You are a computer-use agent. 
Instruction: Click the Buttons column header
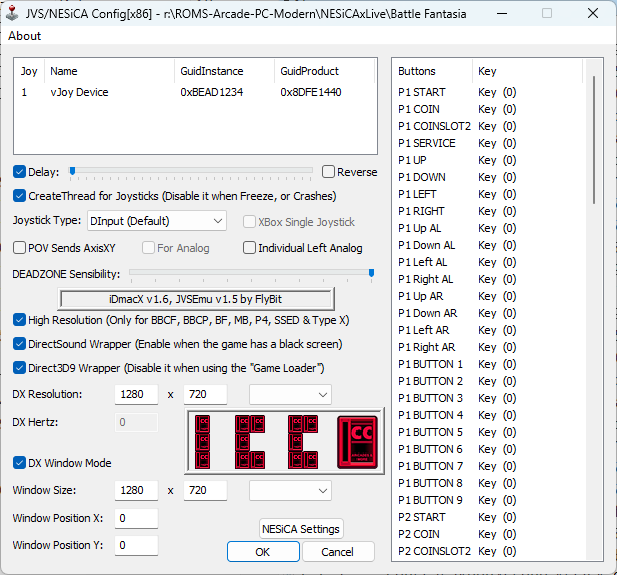pyautogui.click(x=432, y=71)
